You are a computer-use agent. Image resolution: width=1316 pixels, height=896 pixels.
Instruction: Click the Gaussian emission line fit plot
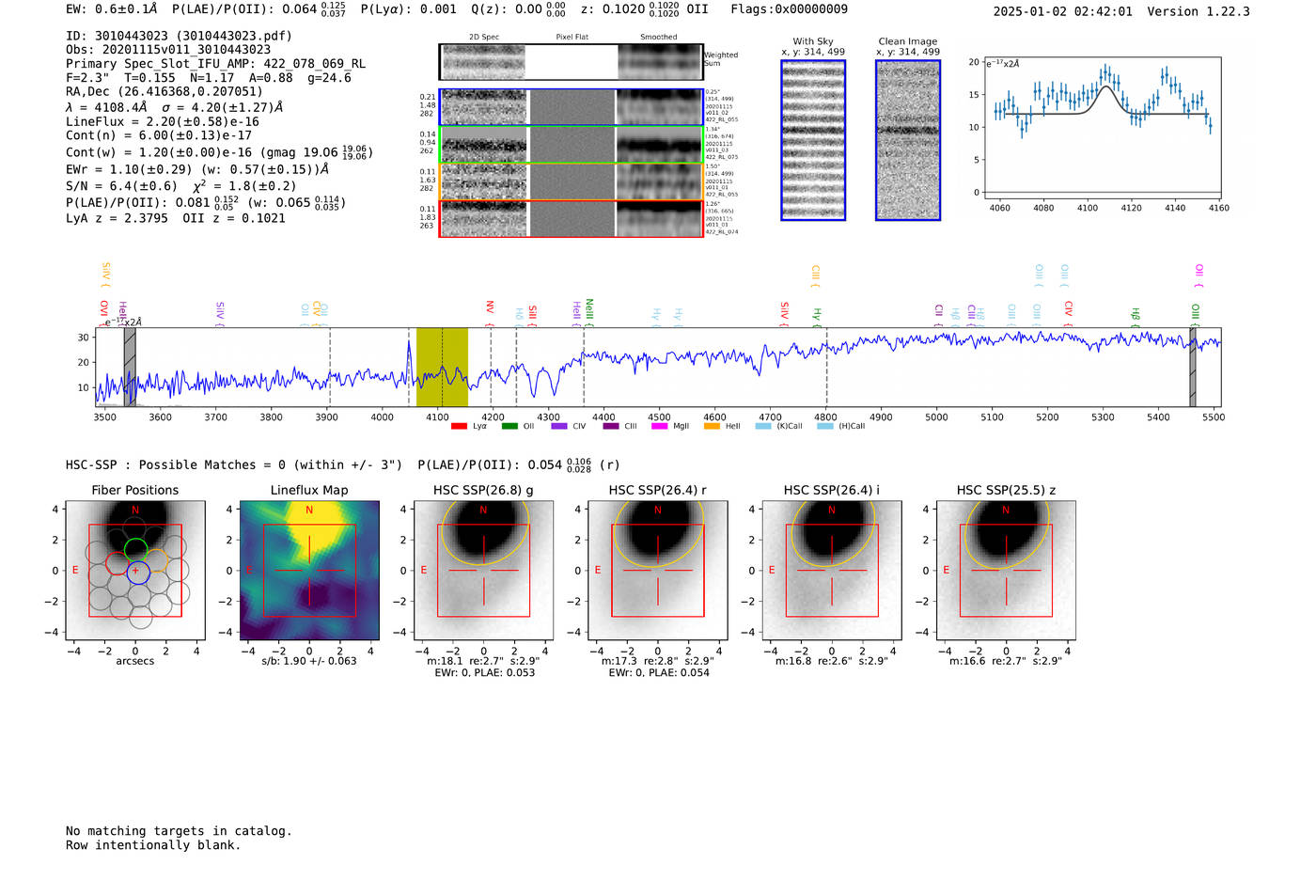[x=1103, y=127]
